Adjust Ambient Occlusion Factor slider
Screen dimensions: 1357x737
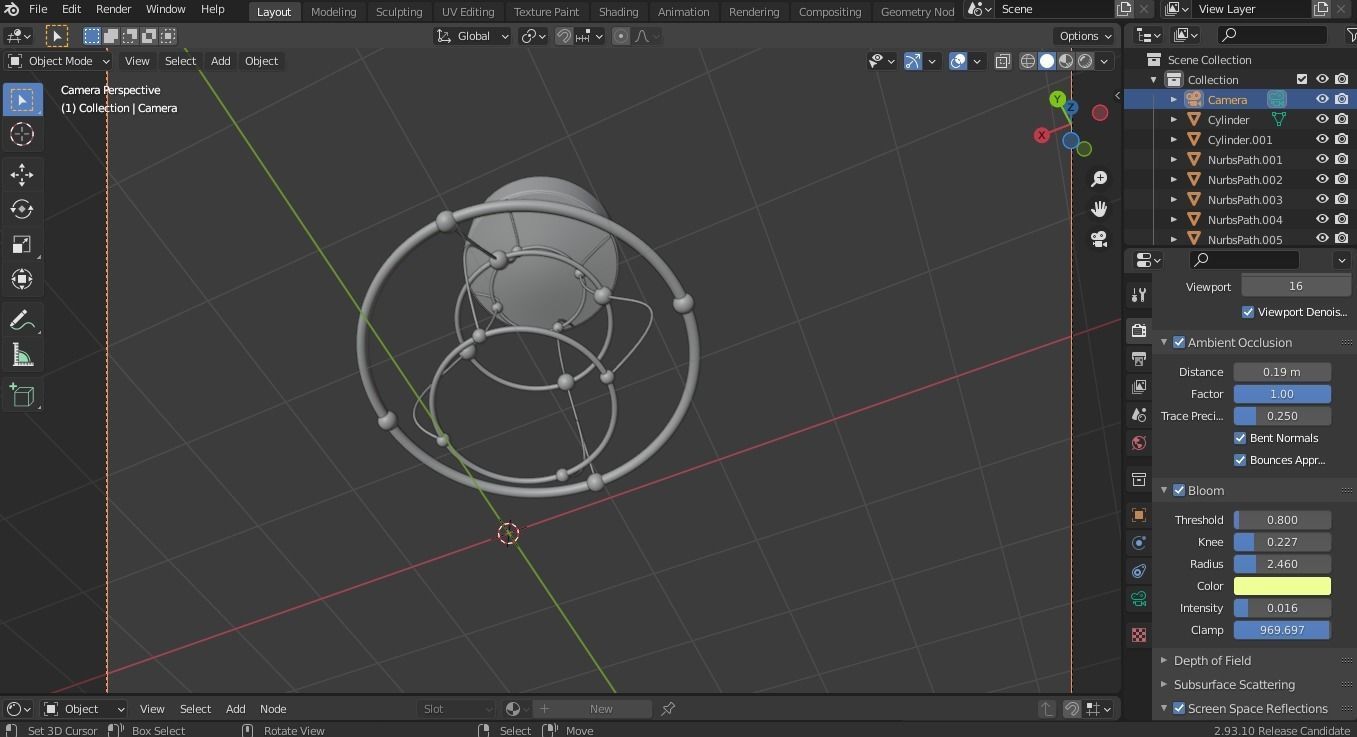click(1282, 394)
